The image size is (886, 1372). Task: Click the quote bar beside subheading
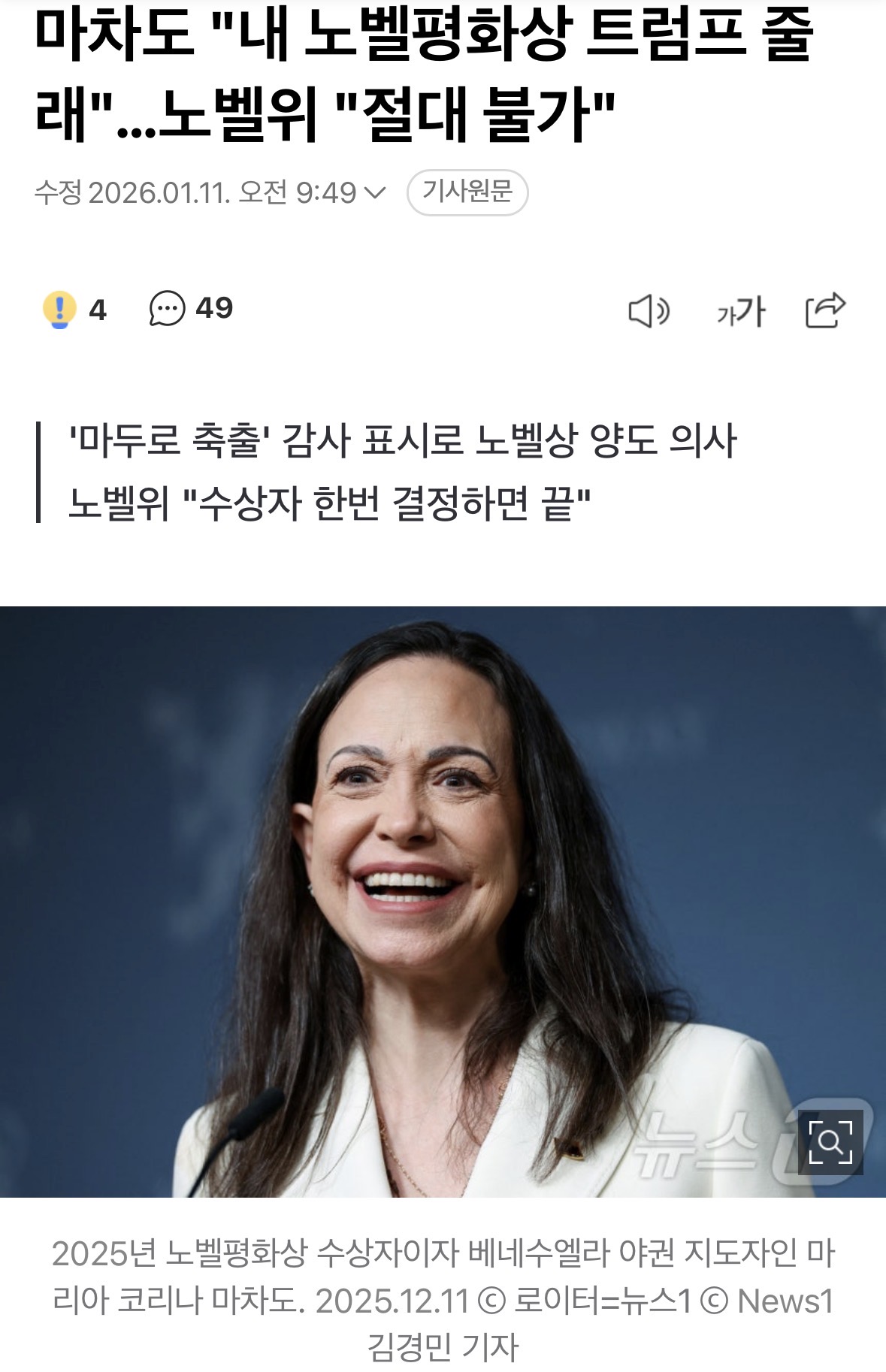tap(38, 473)
